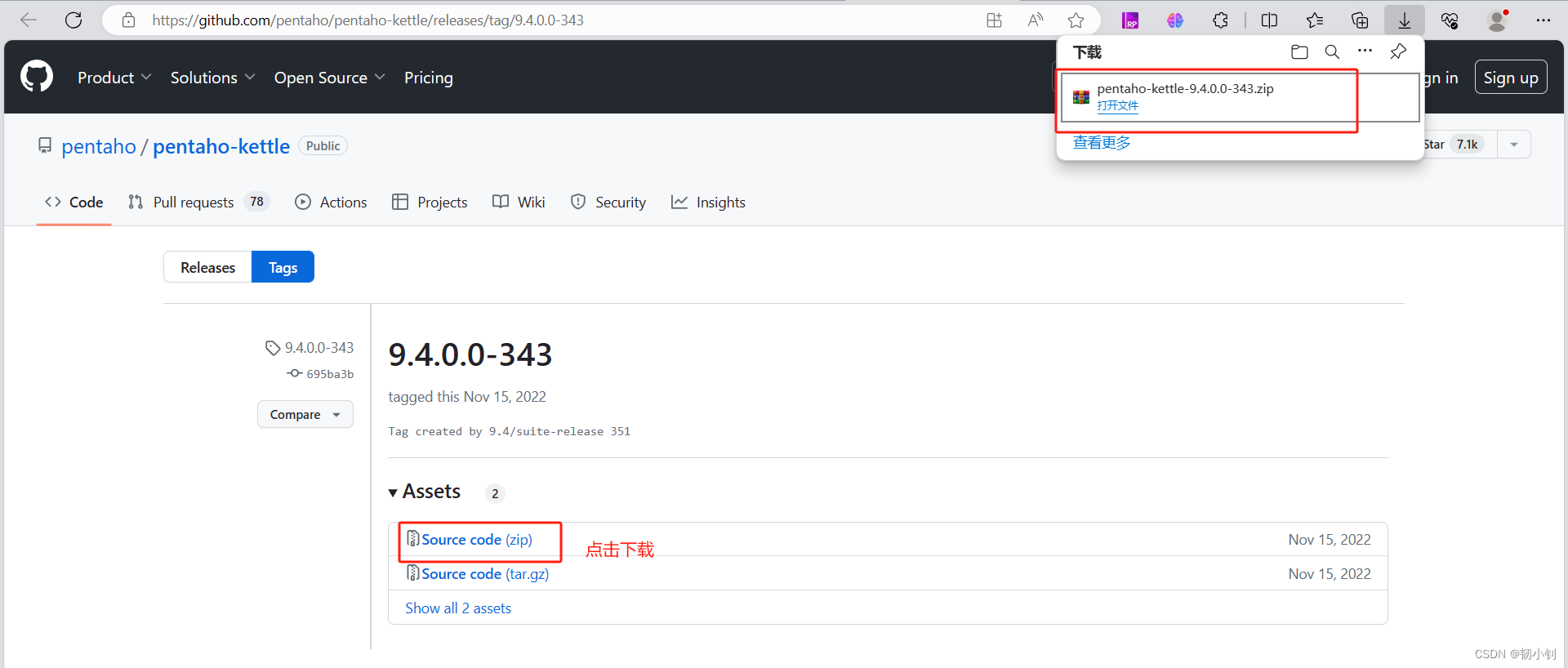Search downloads with magnifier icon
Viewport: 1568px width, 668px height.
(x=1332, y=52)
